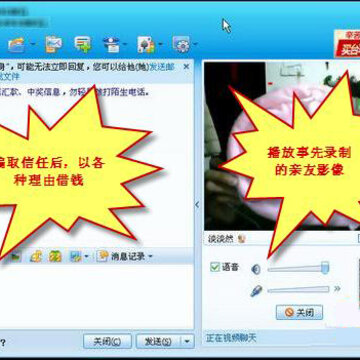The image size is (360, 360).
Task: Click into the message input box
Action: point(96,297)
